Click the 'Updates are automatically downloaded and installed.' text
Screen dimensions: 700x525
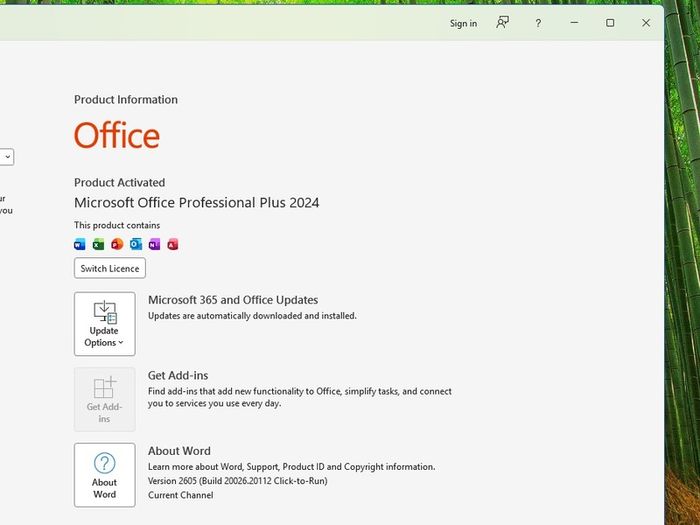[252, 316]
